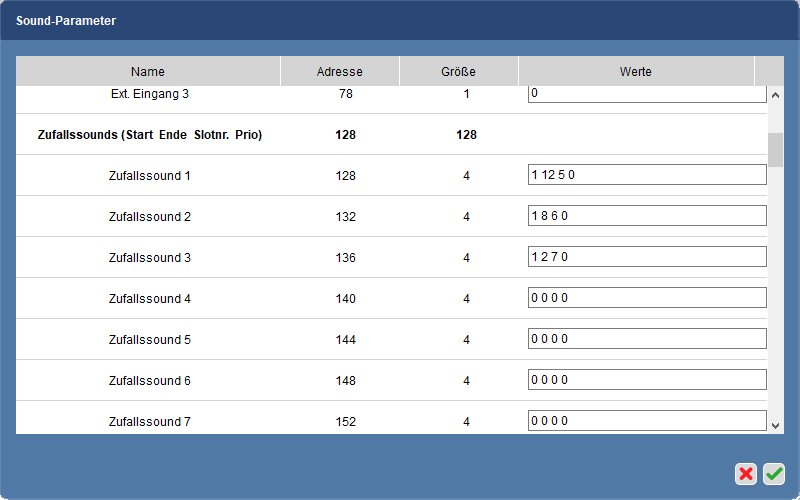The height and width of the screenshot is (500, 800).
Task: Click the scrollbar down arrow
Action: [x=776, y=426]
